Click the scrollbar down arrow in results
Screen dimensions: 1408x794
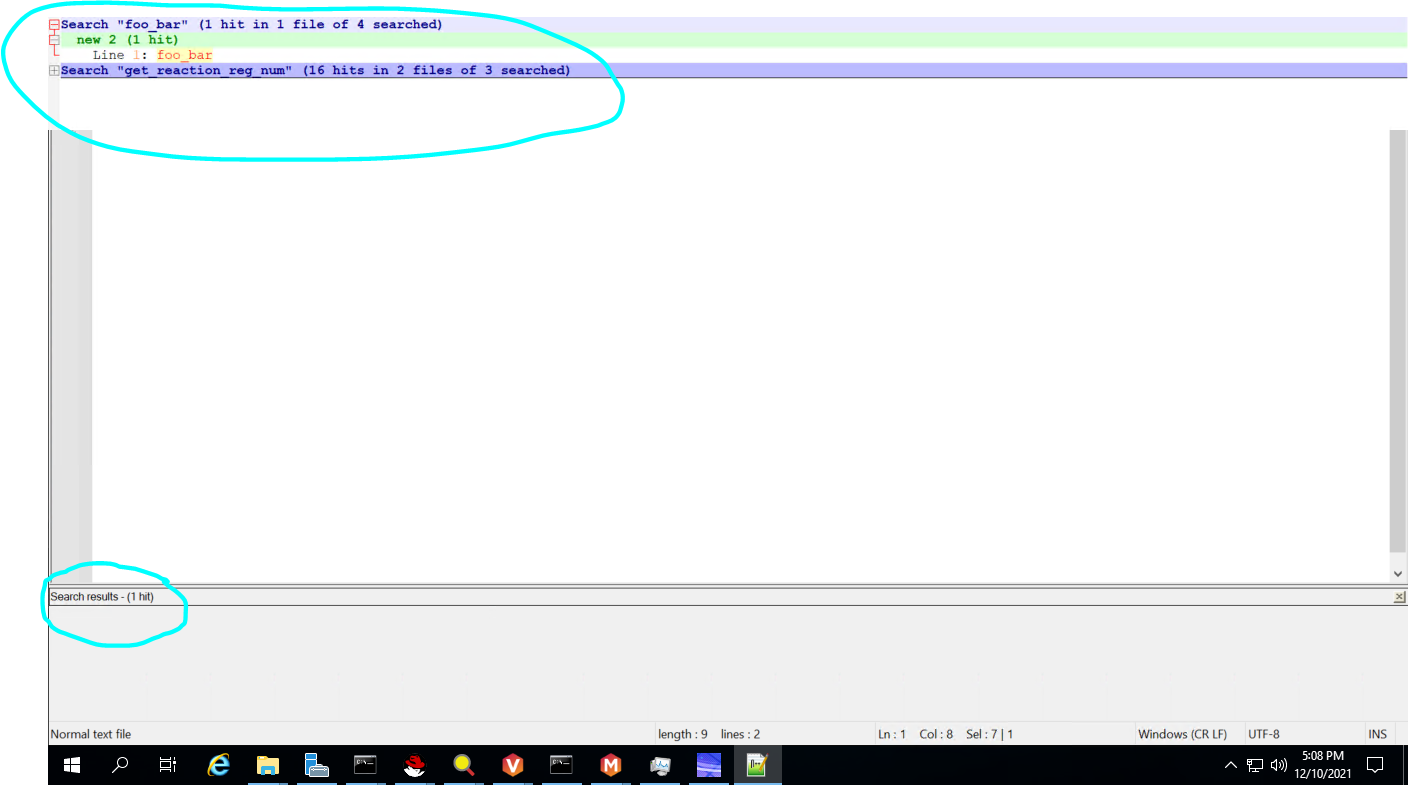1398,573
